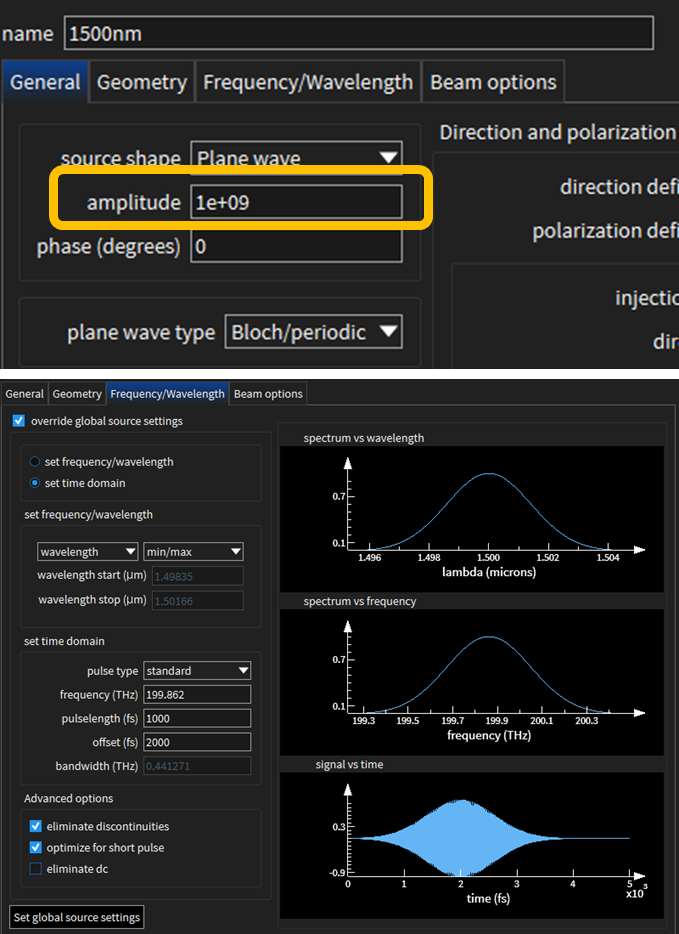Click the phase (degrees) input field

click(x=296, y=246)
